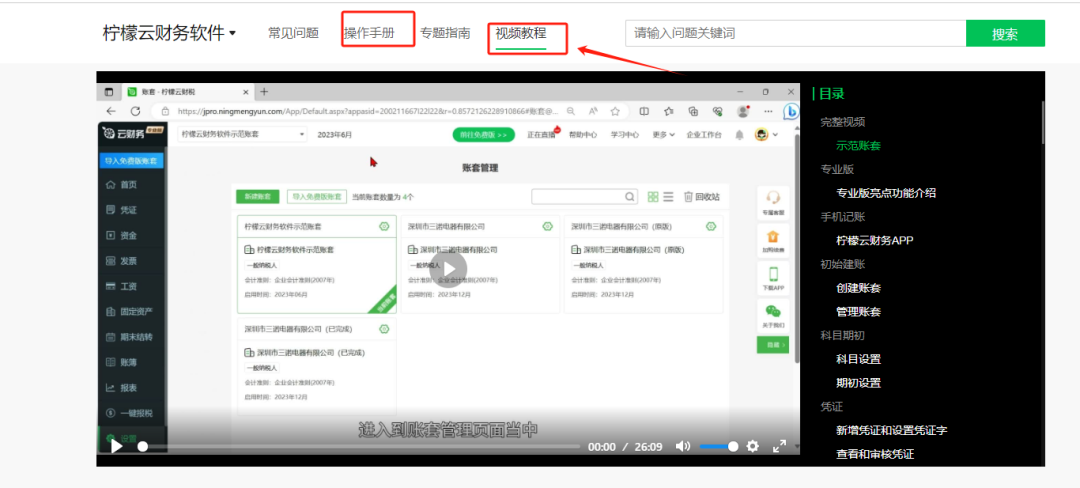
Task: Click 凭证 voucher icon in video sidebar
Action: (x=110, y=210)
